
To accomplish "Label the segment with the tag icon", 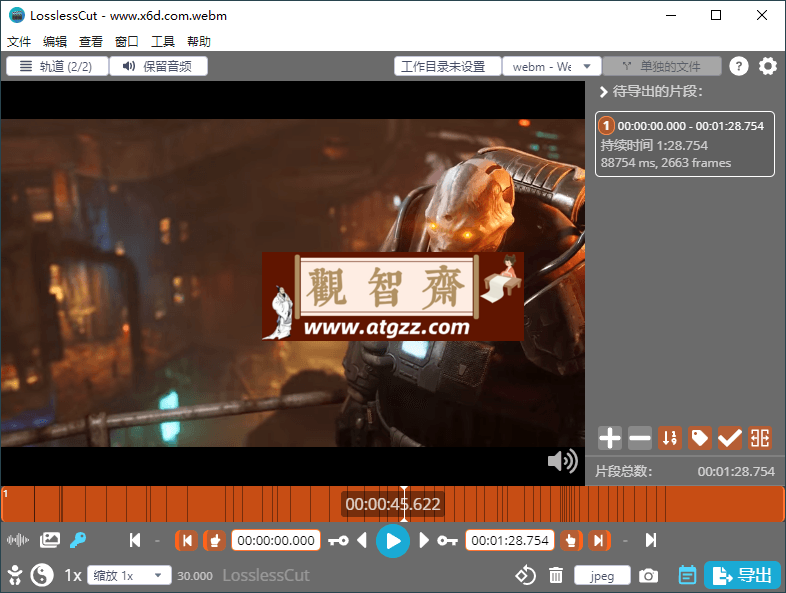I will [700, 439].
